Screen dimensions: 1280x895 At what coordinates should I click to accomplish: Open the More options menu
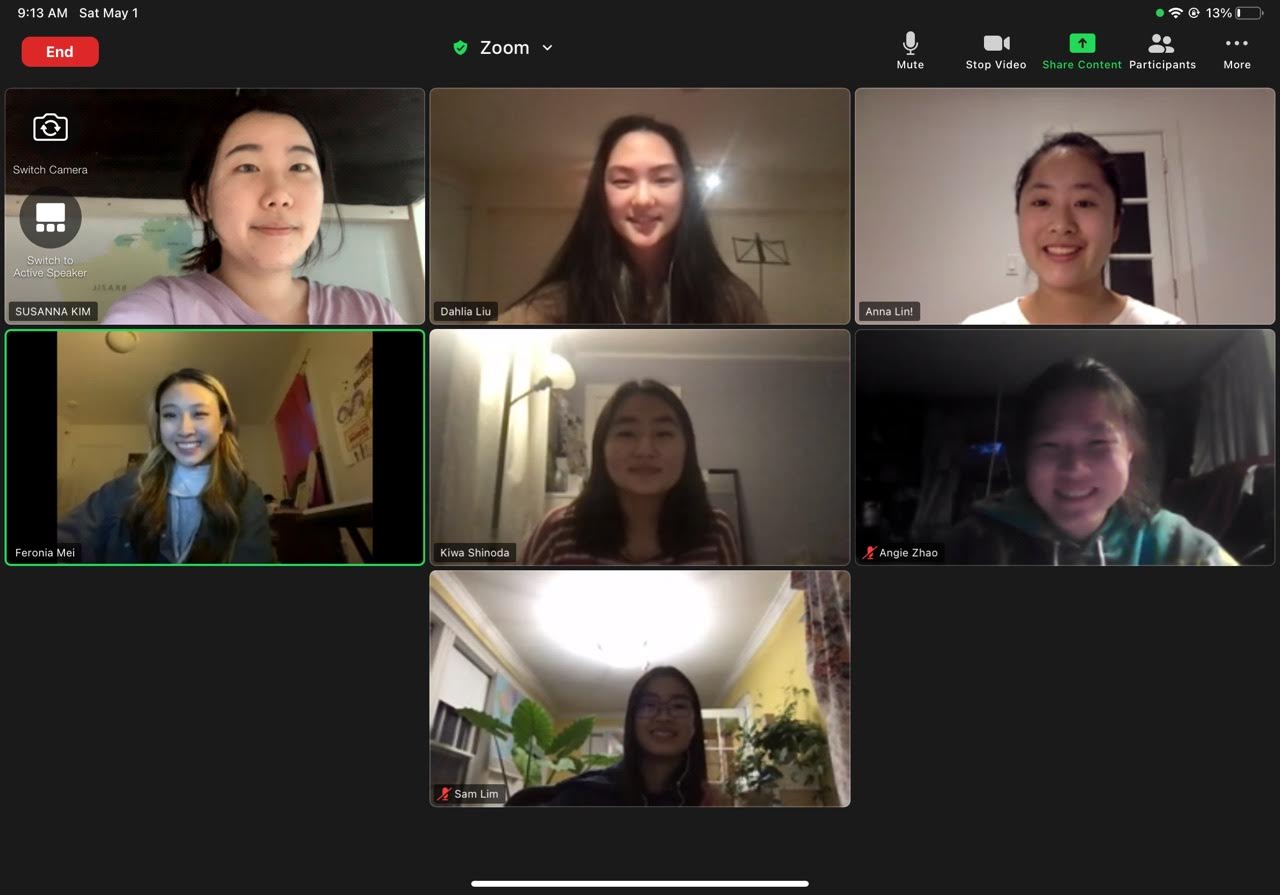tap(1237, 51)
